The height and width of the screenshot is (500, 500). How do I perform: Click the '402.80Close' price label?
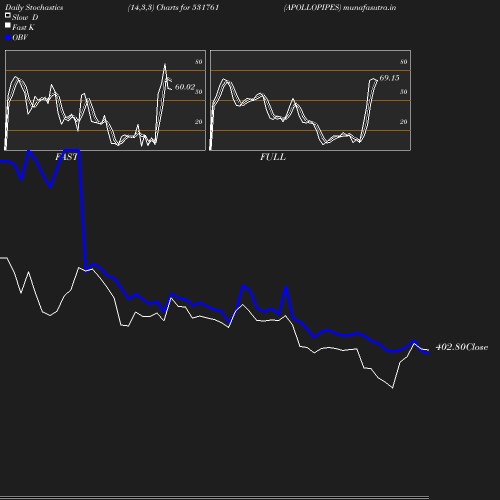click(x=462, y=347)
